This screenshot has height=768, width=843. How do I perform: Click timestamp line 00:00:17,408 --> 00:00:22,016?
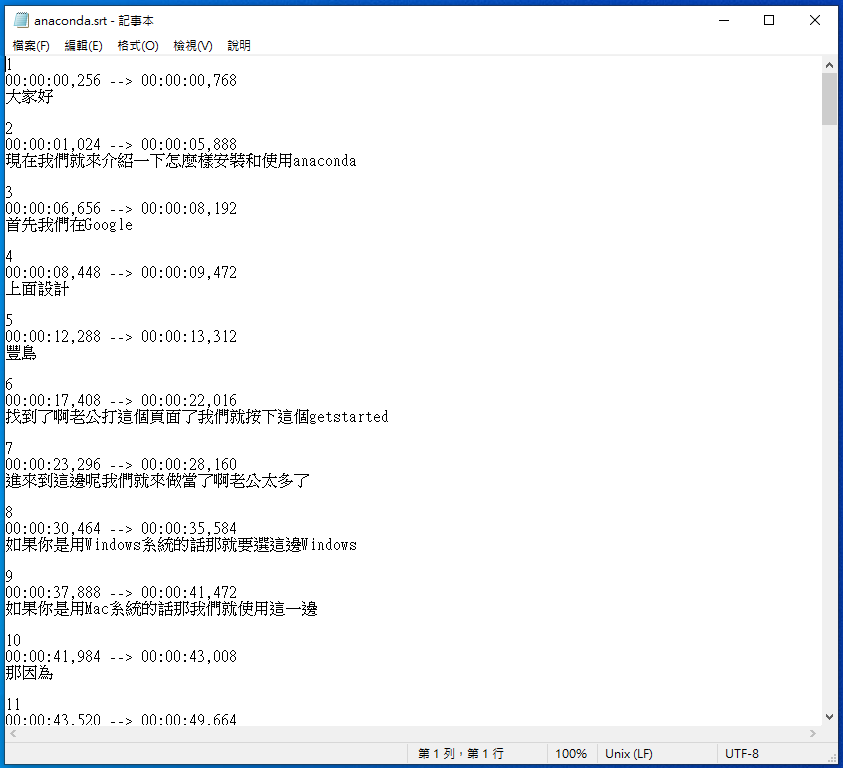pyautogui.click(x=121, y=401)
